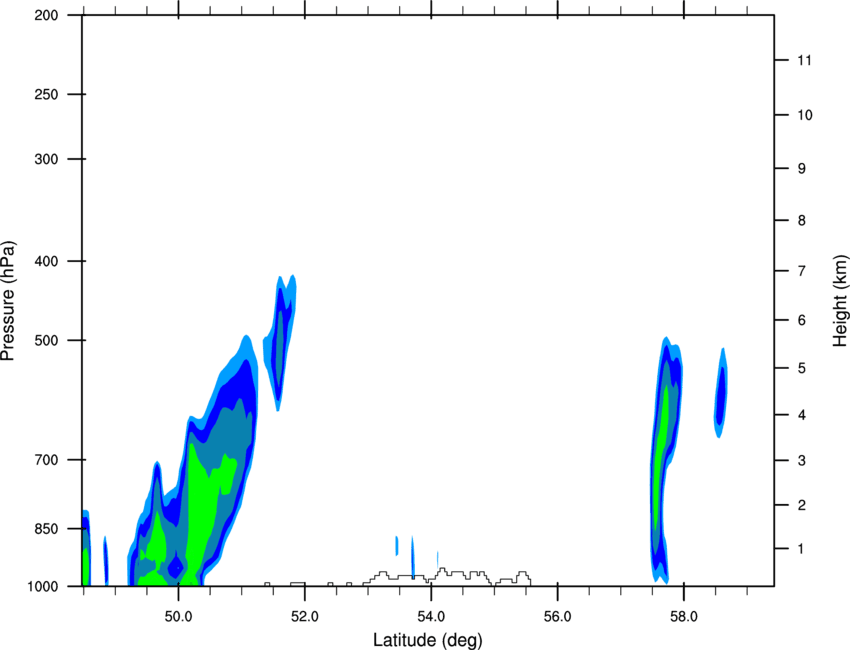Click the 'Pressure (hPa)' axis title
This screenshot has width=850, height=650.
coord(8,301)
